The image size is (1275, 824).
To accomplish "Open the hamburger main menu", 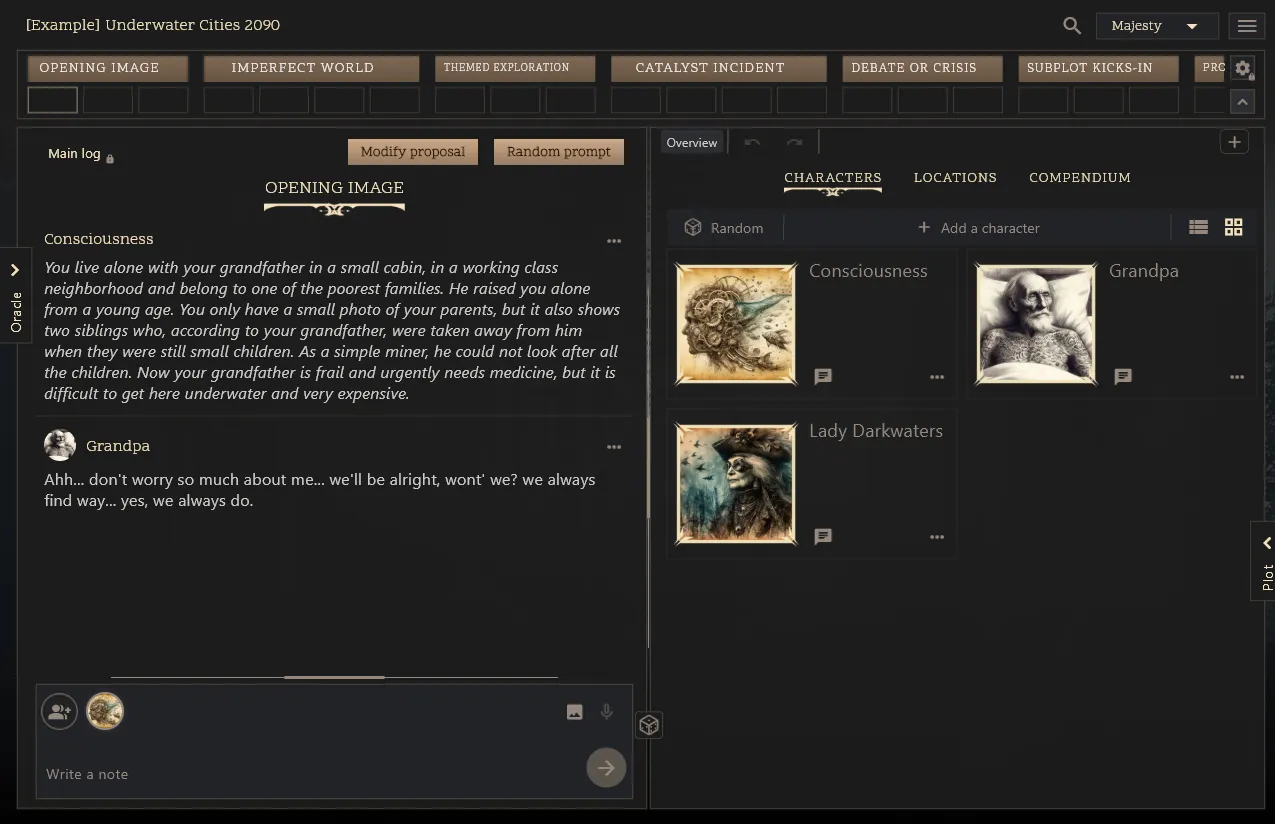I will [1246, 26].
